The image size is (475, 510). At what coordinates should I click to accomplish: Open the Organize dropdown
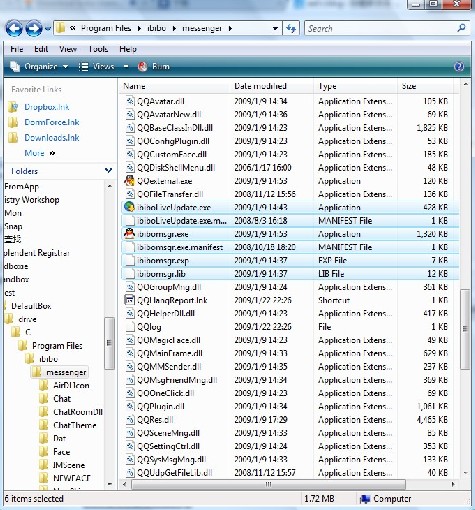click(39, 67)
